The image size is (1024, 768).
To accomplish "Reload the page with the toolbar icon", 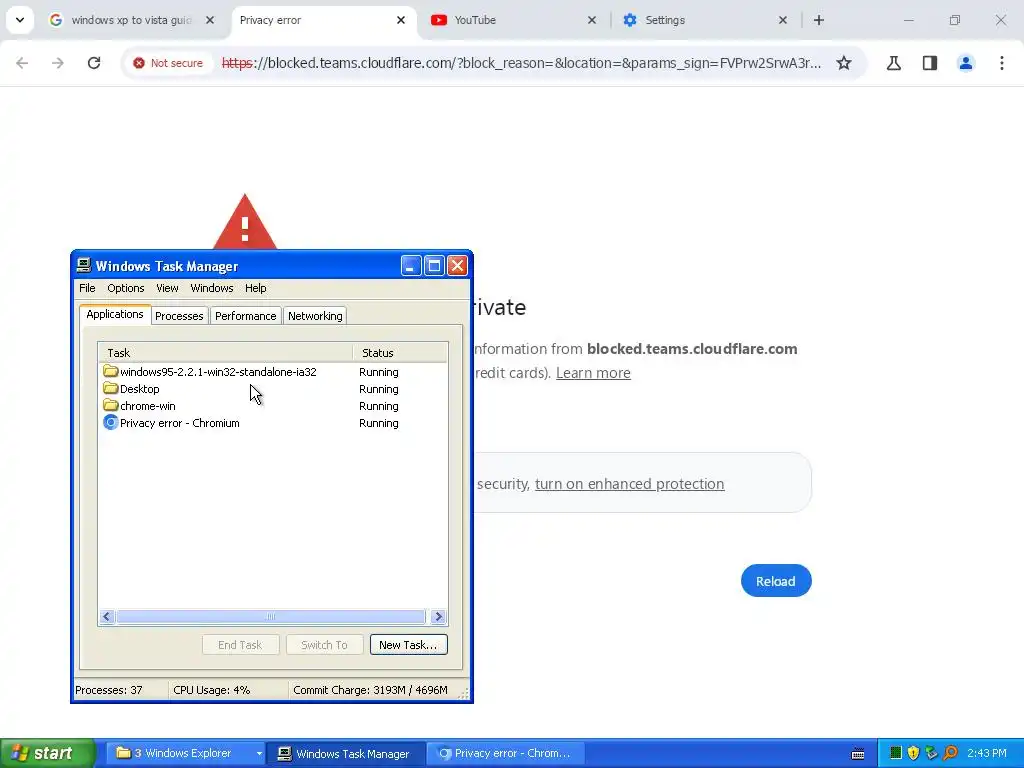I will 94,63.
